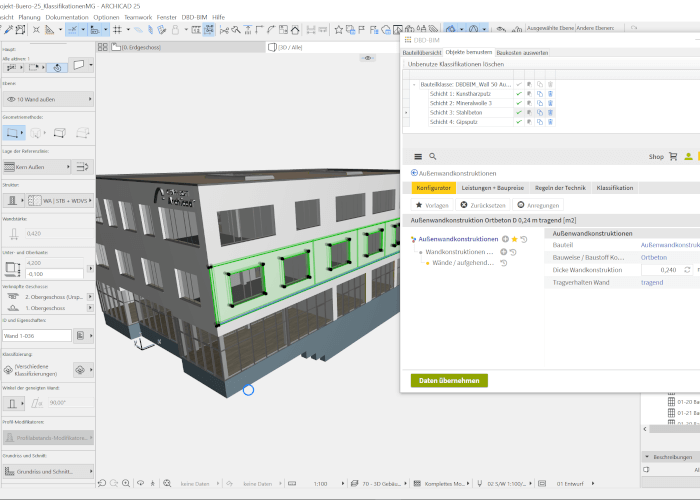
Task: Toggle green checkmark for Schicht 4: Gipsputz
Action: tap(519, 122)
